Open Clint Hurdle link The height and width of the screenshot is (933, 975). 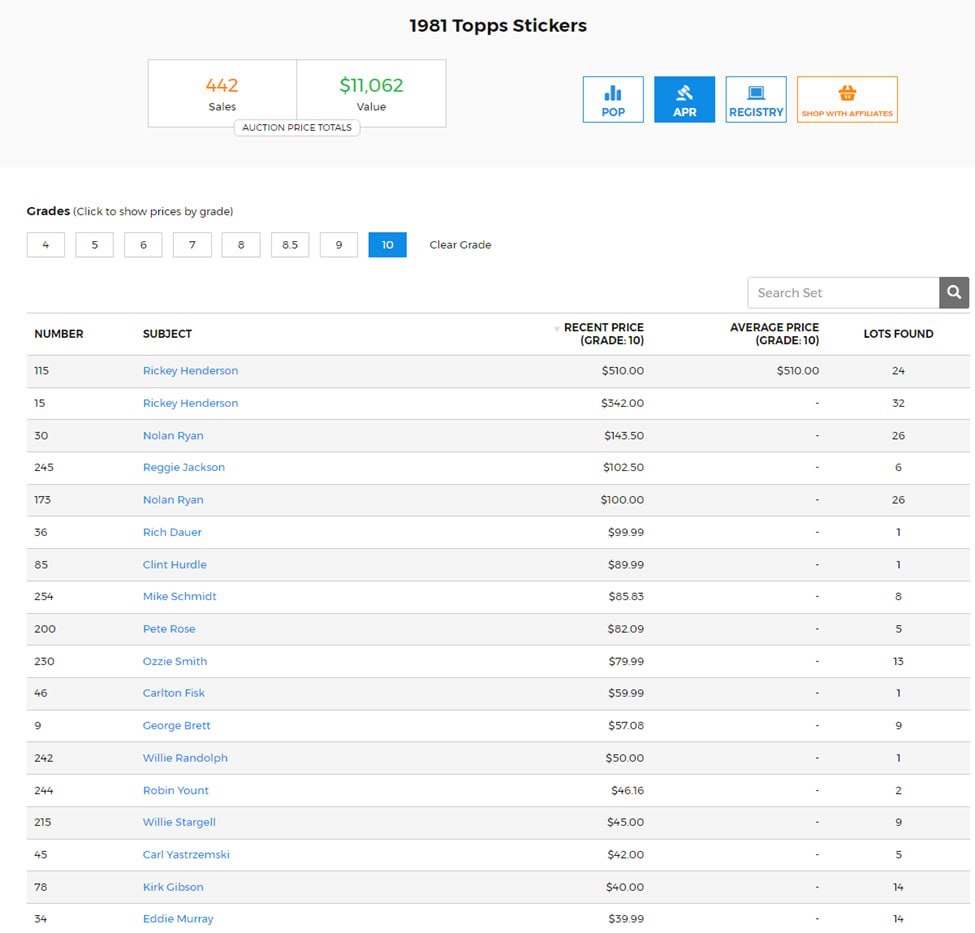pos(175,564)
